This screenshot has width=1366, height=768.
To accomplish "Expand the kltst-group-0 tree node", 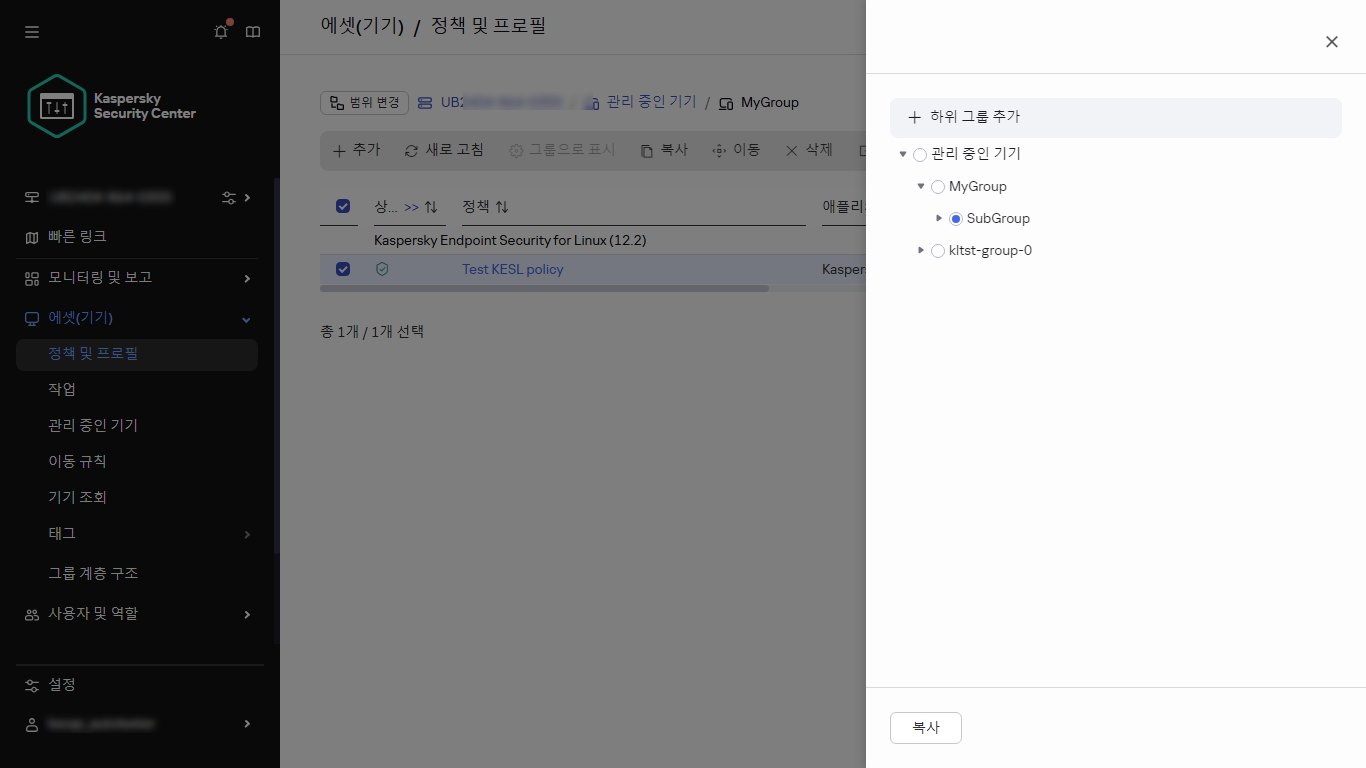I will (921, 250).
